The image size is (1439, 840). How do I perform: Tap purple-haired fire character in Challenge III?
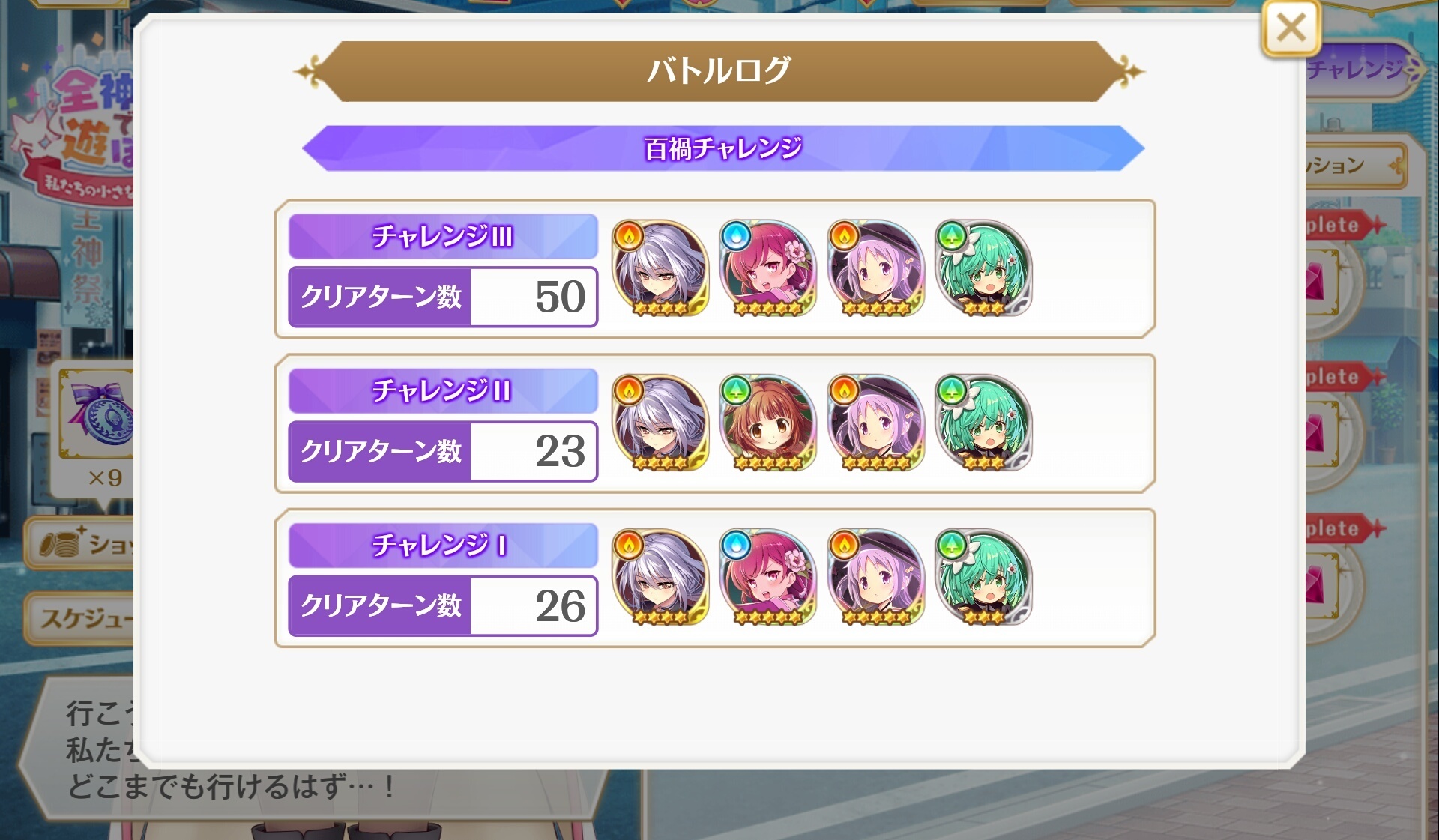[876, 268]
